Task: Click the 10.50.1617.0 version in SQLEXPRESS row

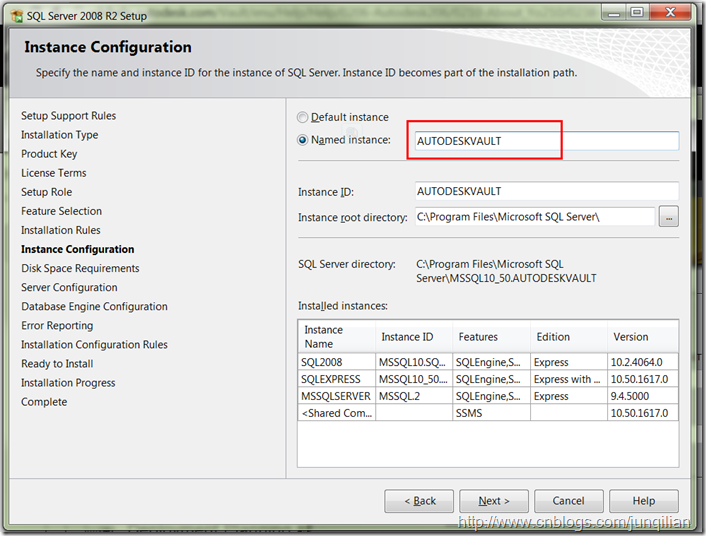Action: [x=643, y=379]
